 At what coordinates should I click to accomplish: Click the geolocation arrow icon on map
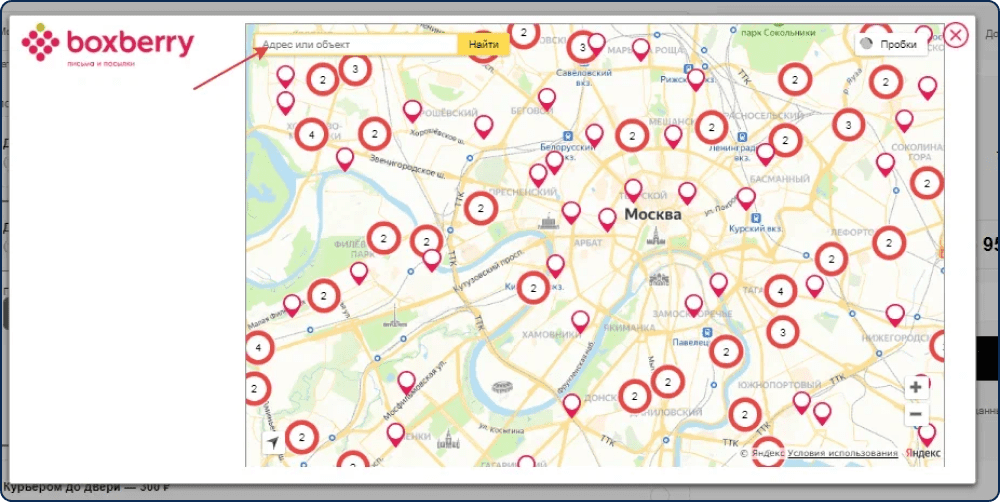click(x=274, y=443)
